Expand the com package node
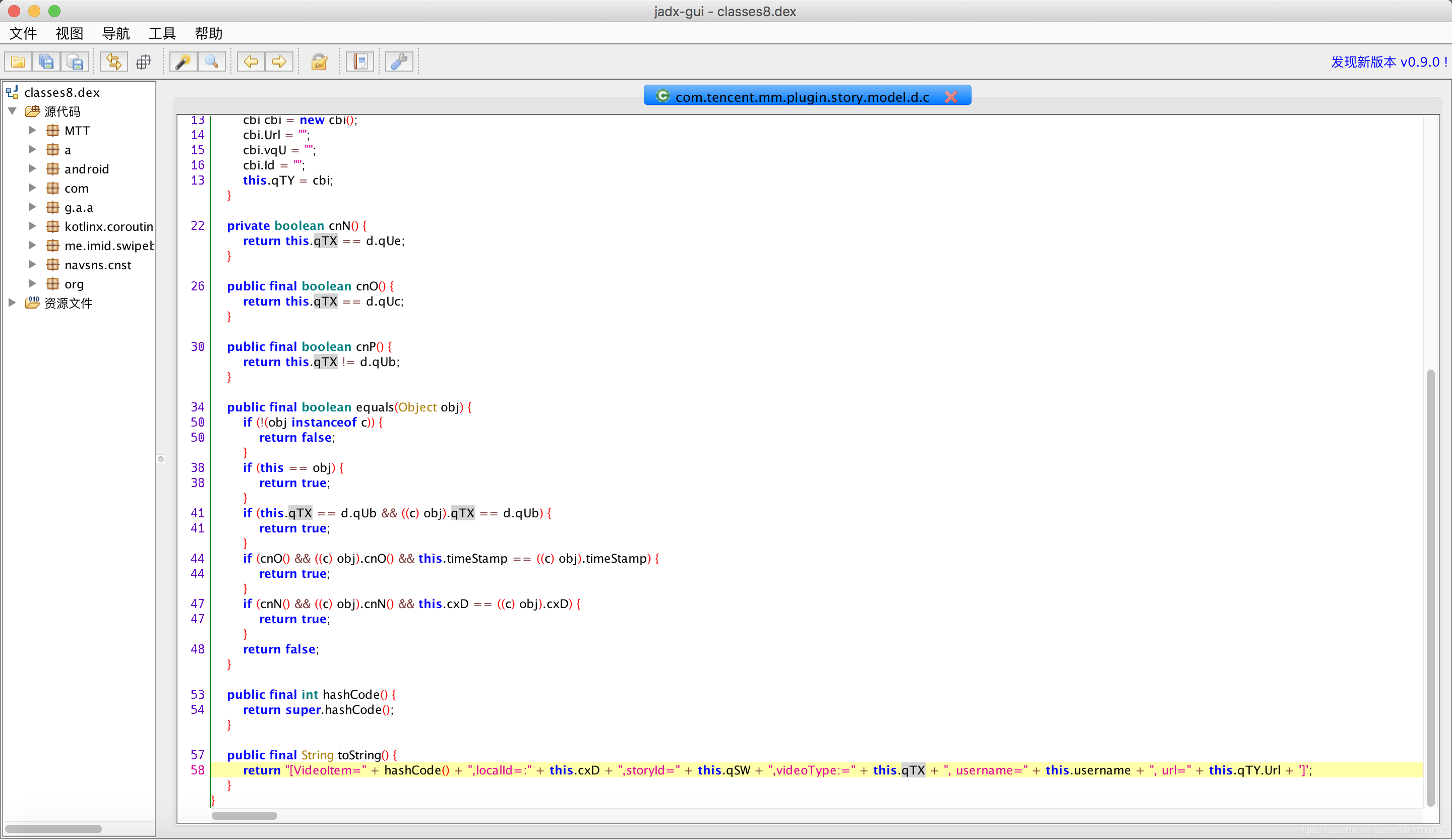The image size is (1452, 840). click(32, 188)
